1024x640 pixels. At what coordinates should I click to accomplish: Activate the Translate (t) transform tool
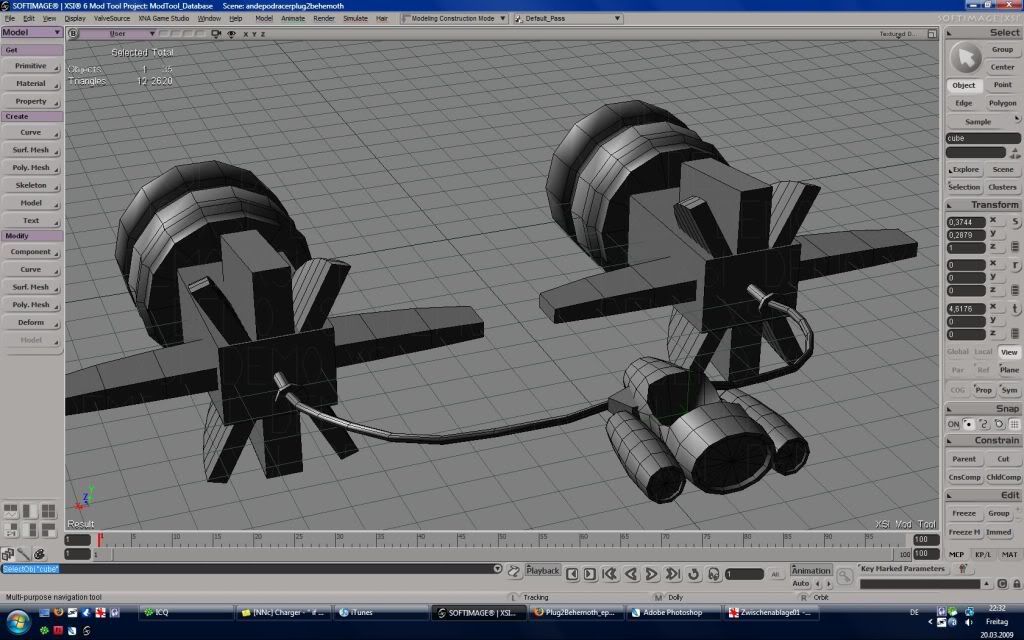(x=1015, y=309)
